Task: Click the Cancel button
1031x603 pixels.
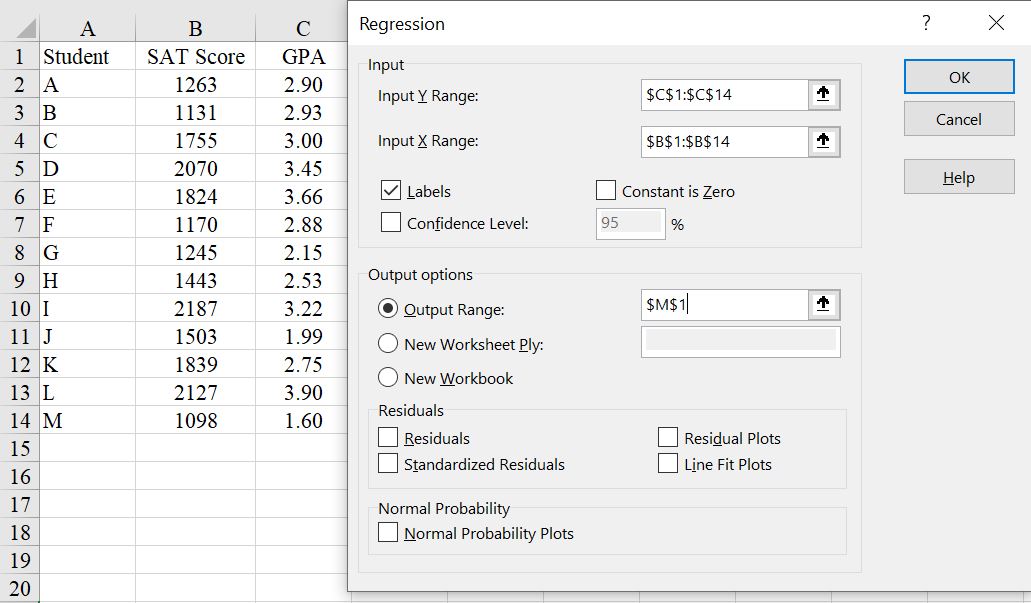Action: (x=958, y=119)
